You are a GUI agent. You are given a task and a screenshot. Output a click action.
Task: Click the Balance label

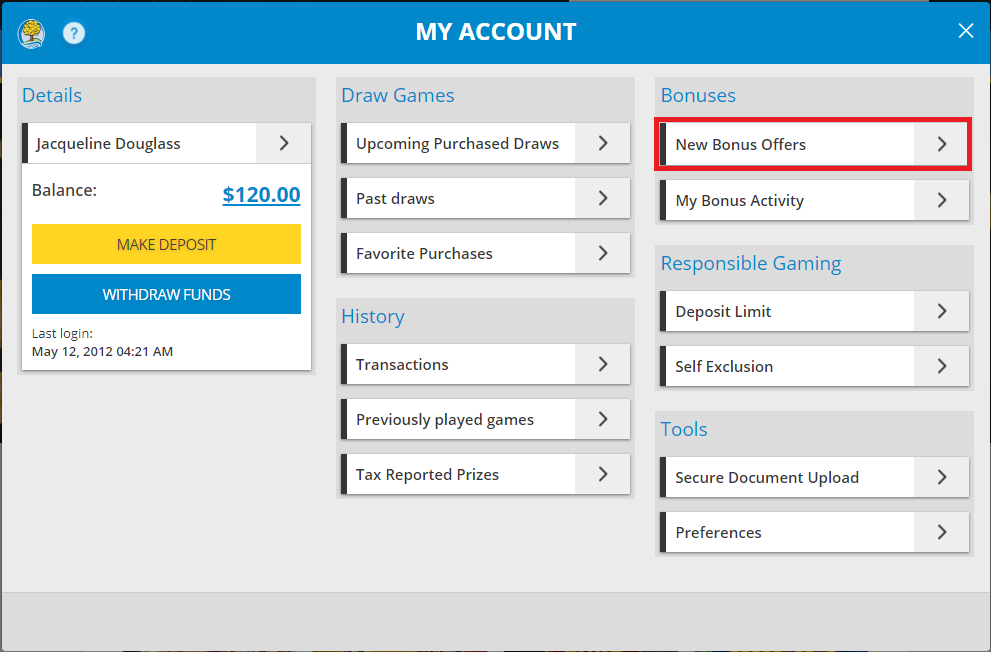click(64, 190)
